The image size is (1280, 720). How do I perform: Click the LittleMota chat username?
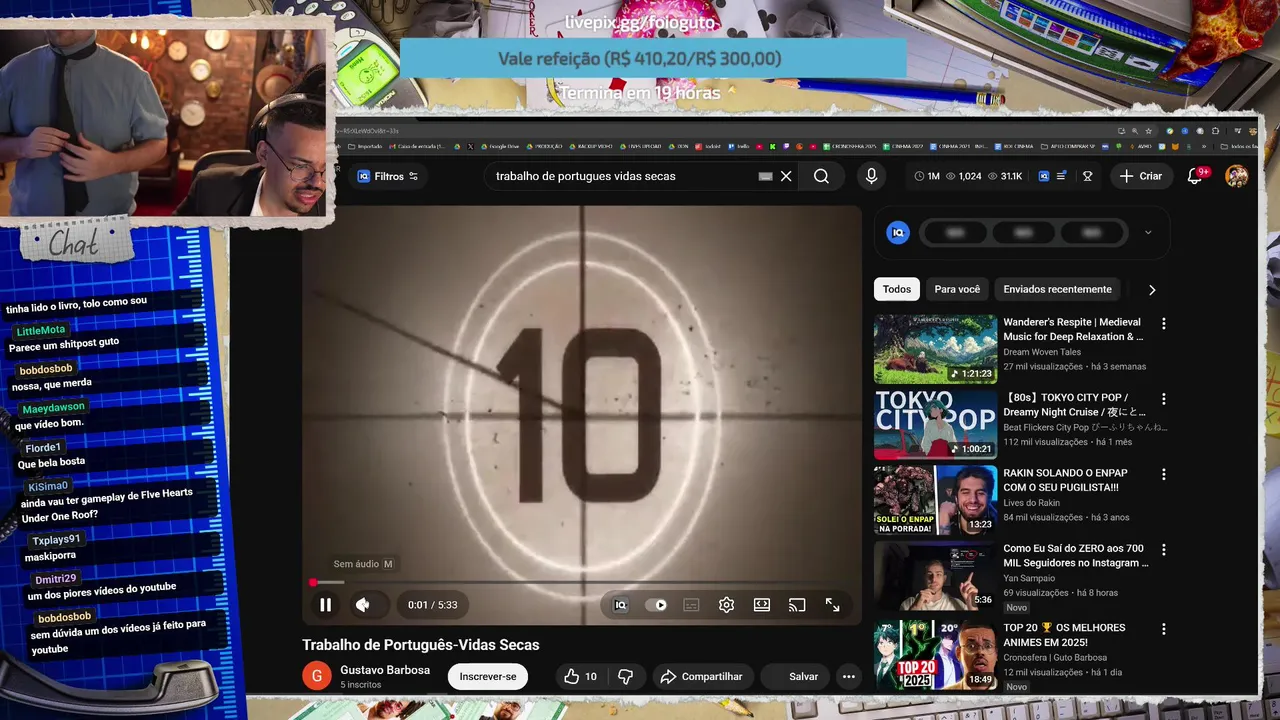click(x=41, y=331)
